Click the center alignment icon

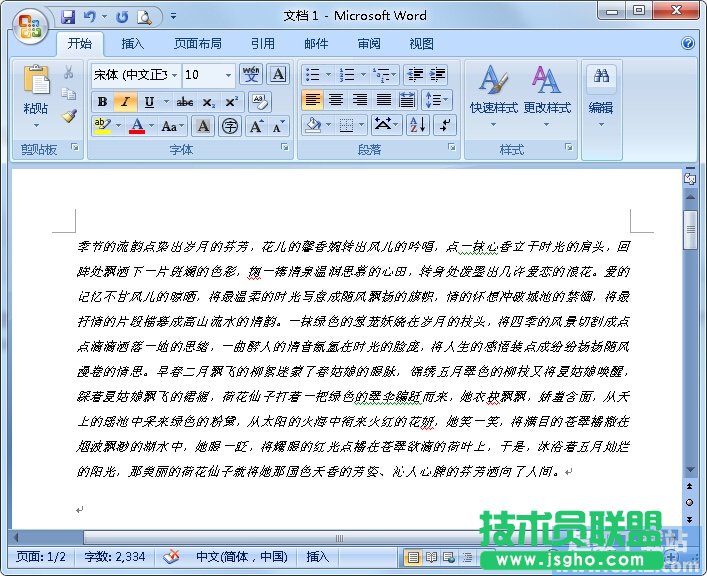[x=336, y=100]
